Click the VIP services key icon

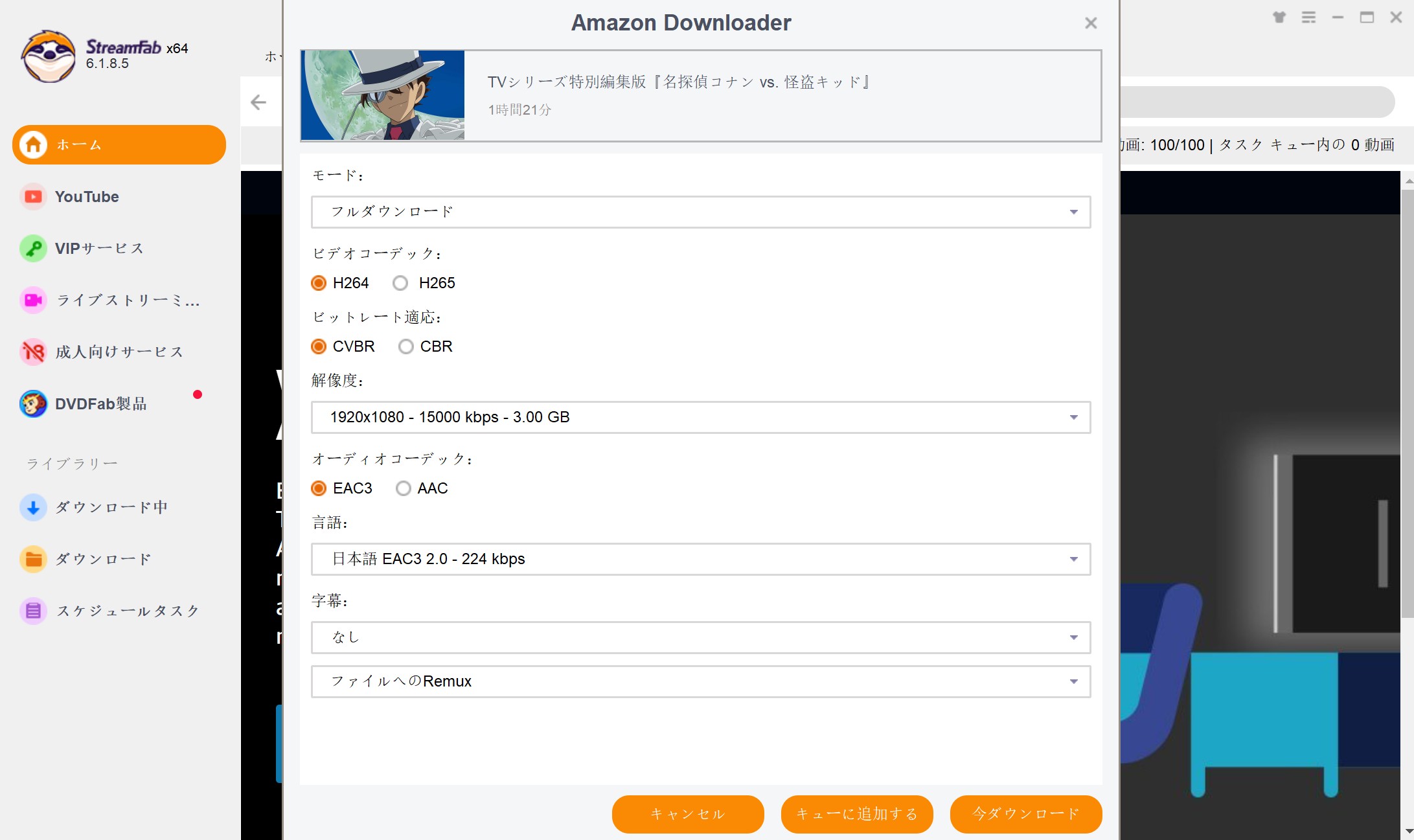coord(33,248)
